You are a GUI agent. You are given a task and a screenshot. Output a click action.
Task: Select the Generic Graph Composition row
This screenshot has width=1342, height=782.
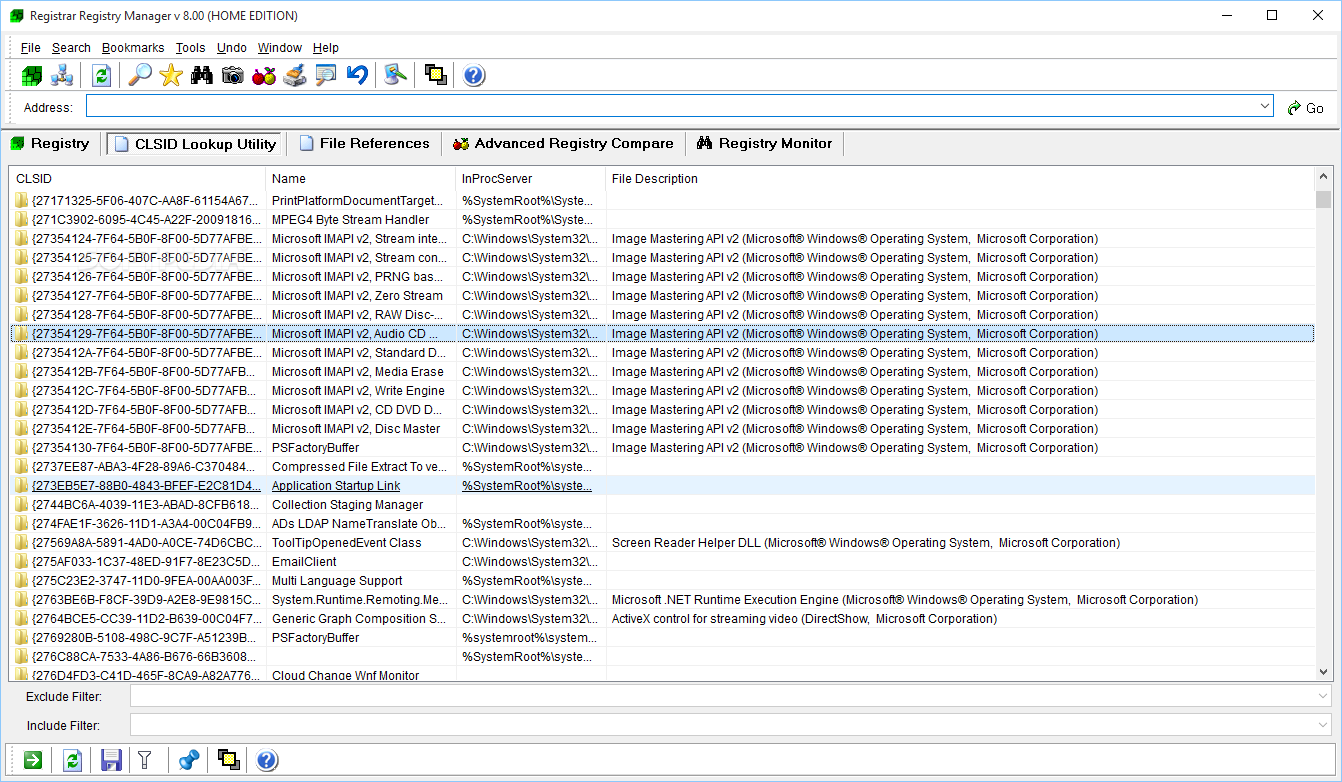[662, 619]
